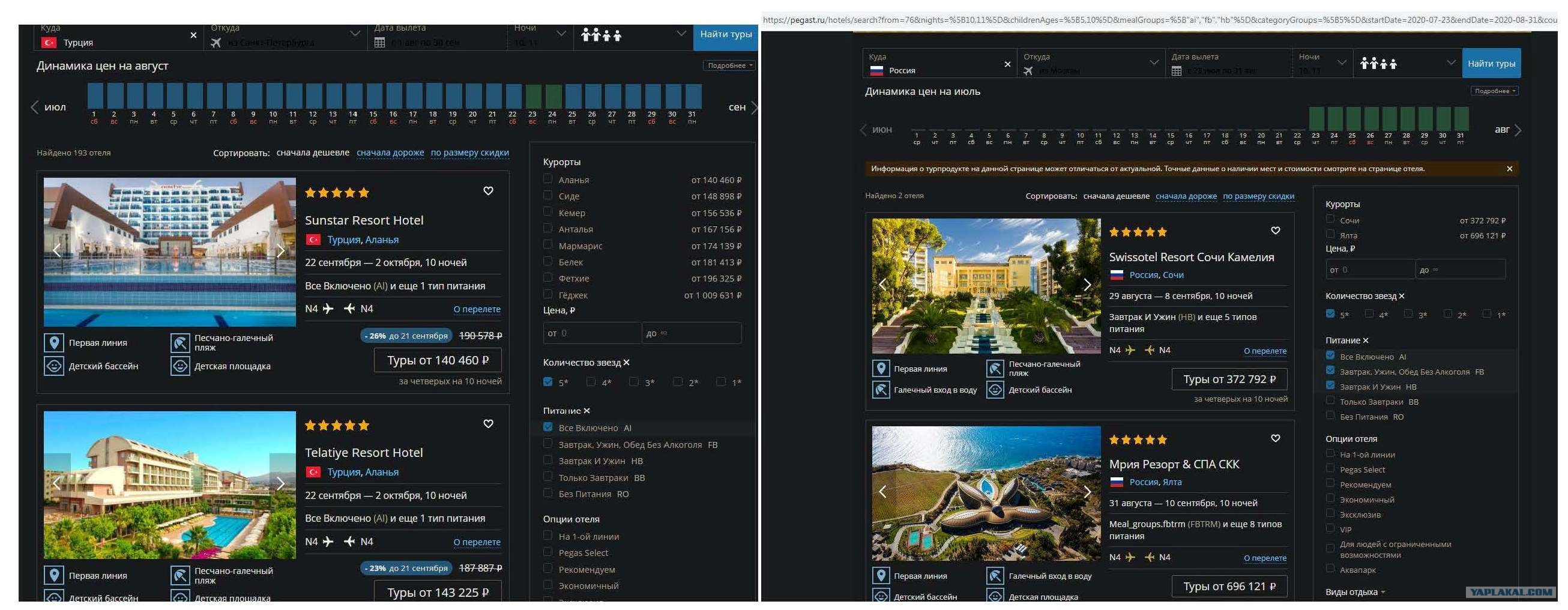Click Первая линия icon under Sunstar Resort

click(54, 343)
